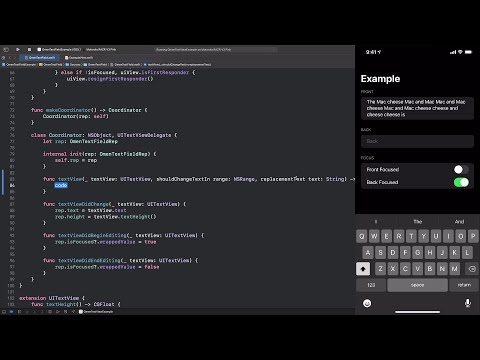Pick the 'And' keyboard suggestion
Viewport: 480px width, 360px height.
(x=459, y=221)
